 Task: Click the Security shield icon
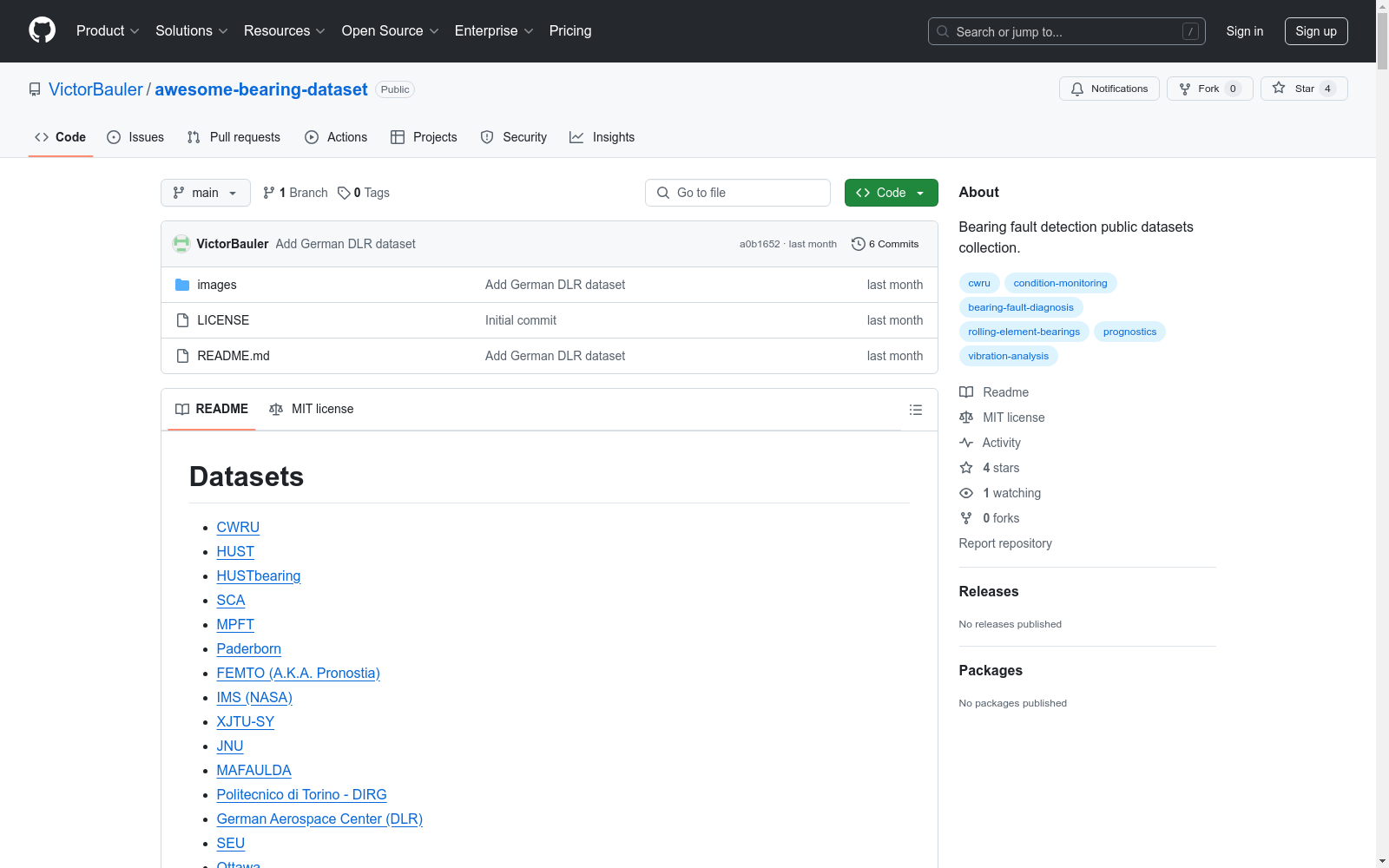[487, 137]
